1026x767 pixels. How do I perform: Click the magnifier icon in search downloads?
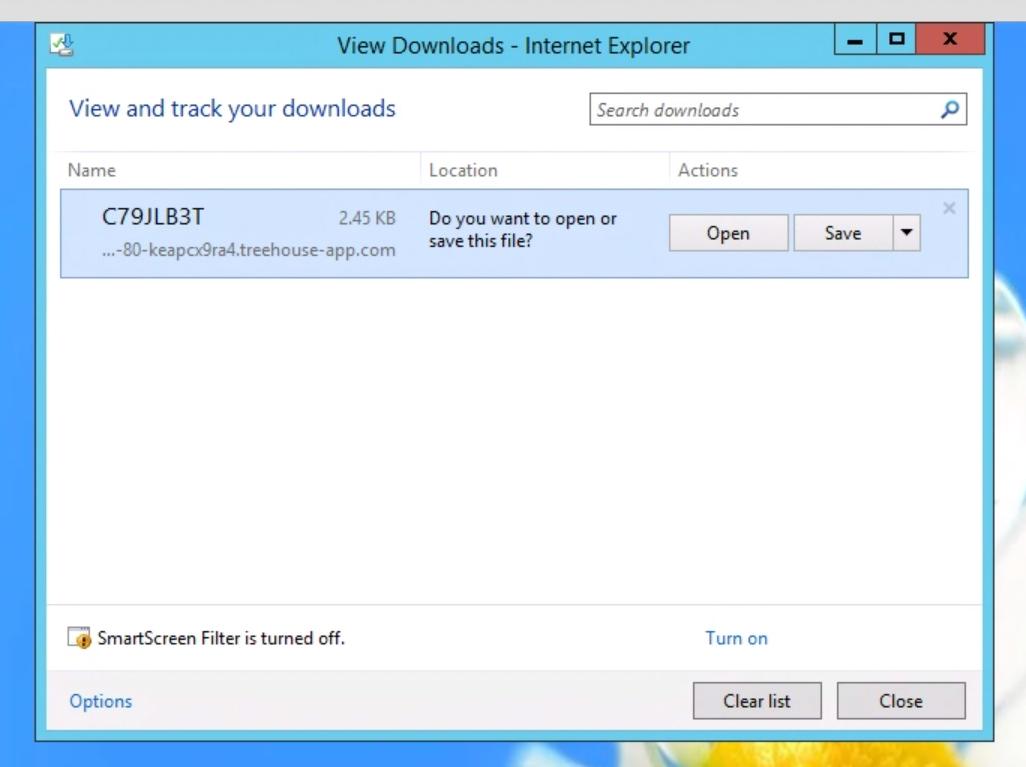(x=949, y=109)
